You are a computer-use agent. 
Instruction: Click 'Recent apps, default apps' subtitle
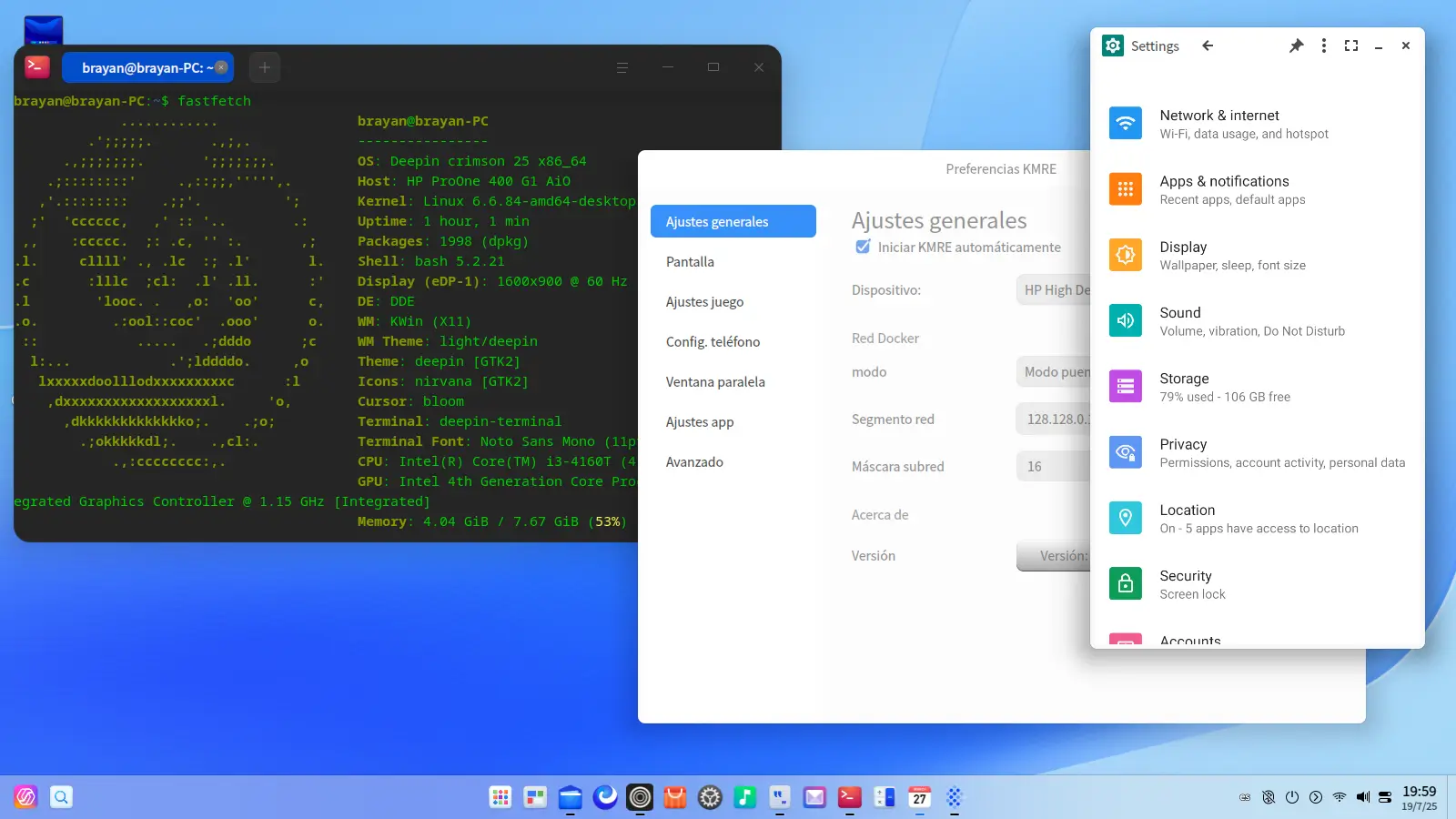1232,200
